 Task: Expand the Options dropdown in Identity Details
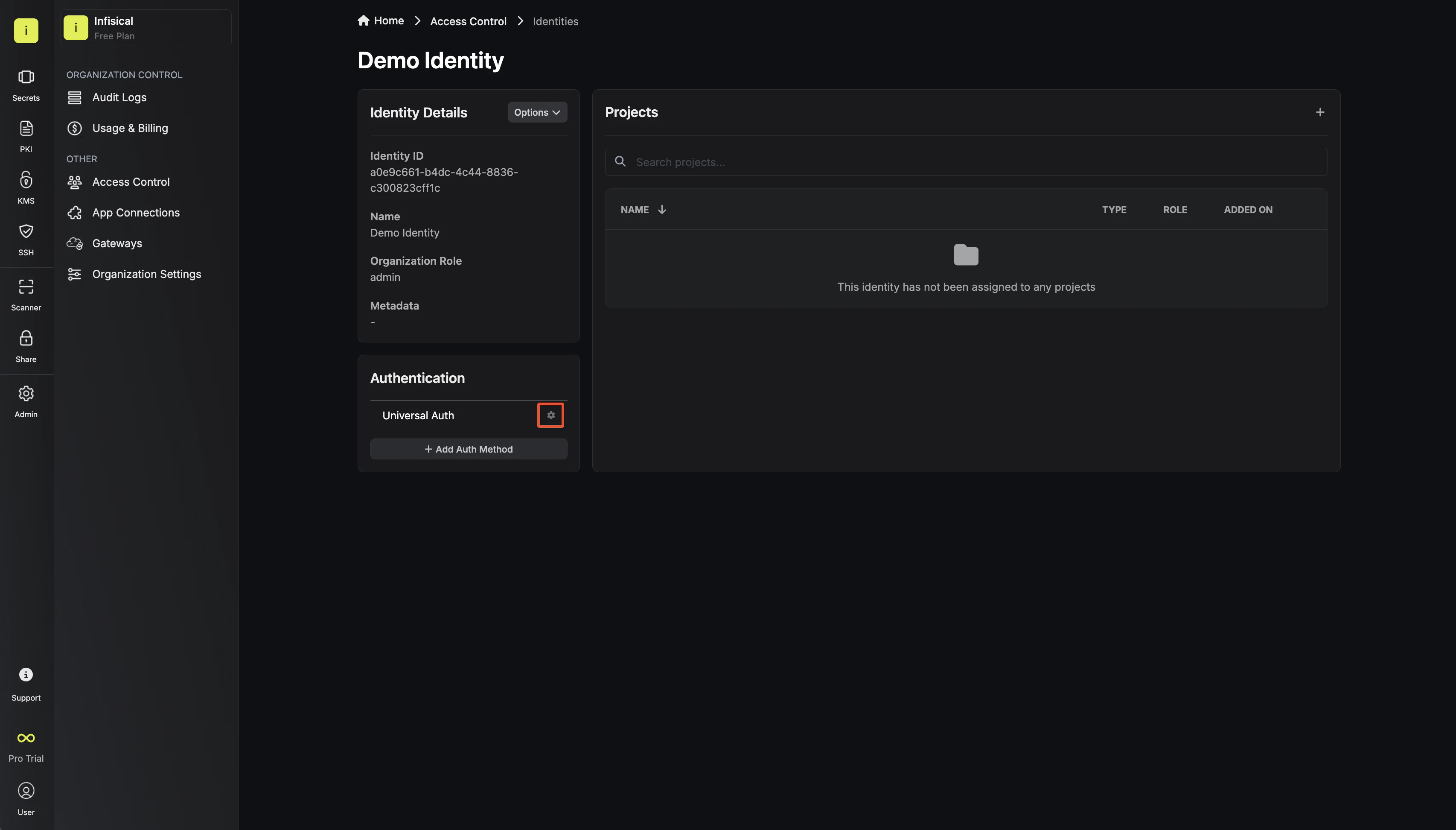(x=537, y=112)
